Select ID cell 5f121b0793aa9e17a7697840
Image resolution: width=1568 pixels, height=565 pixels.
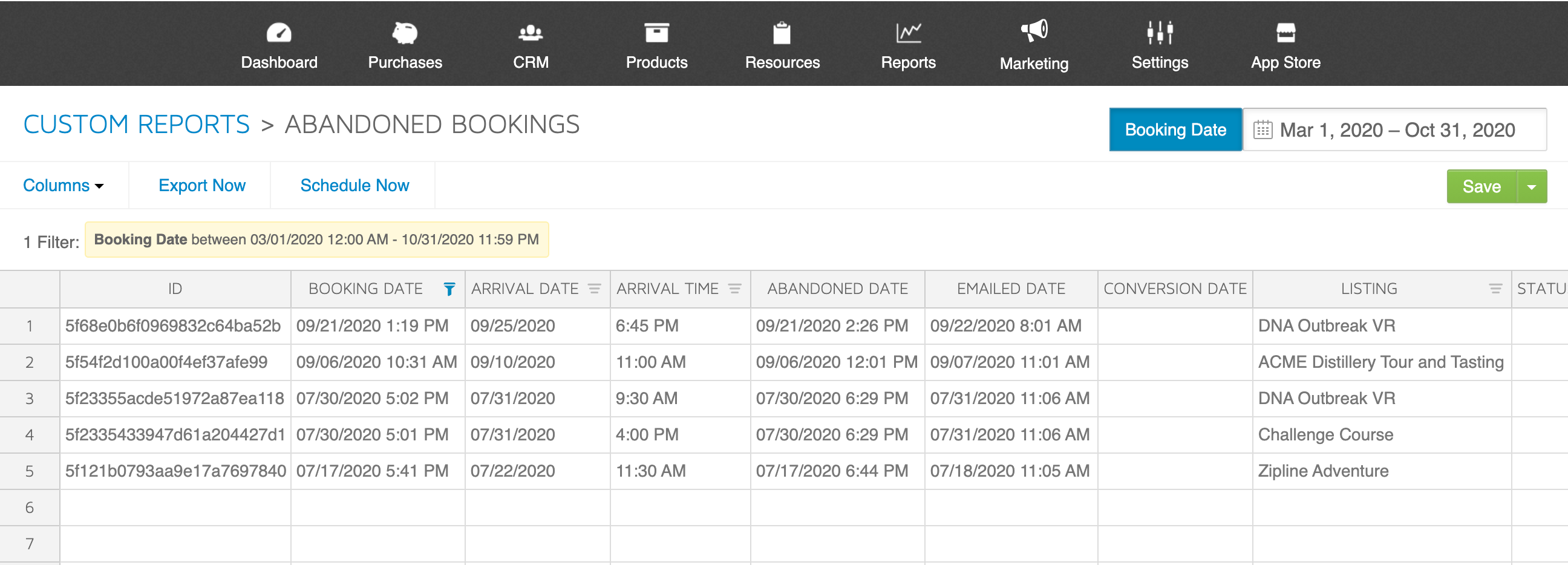click(x=175, y=471)
